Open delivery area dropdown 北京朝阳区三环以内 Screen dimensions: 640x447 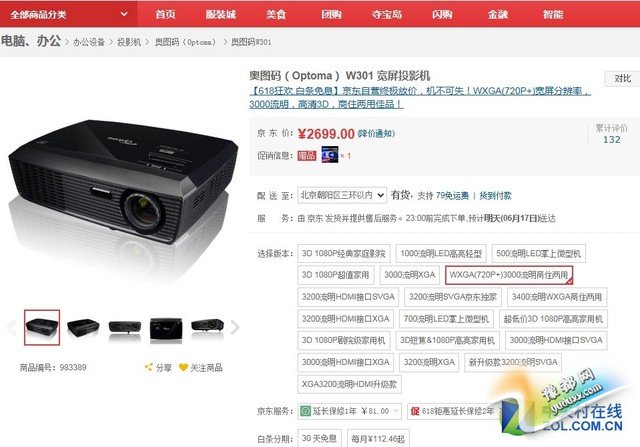[342, 196]
